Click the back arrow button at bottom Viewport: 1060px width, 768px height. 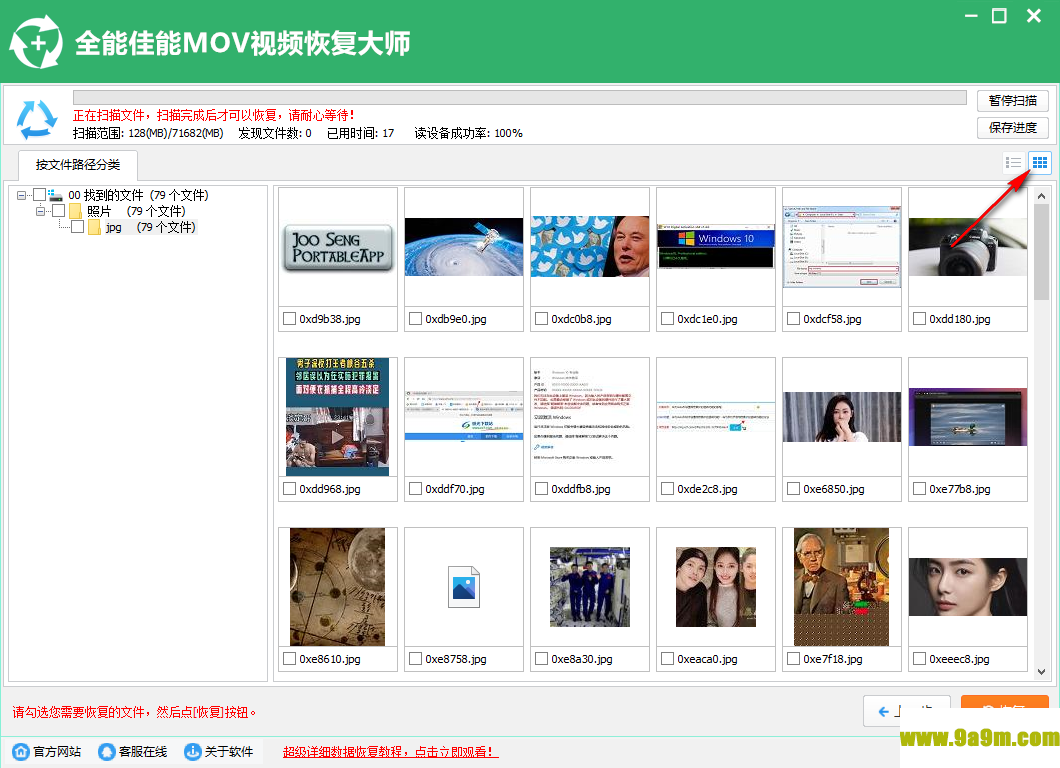coord(907,711)
